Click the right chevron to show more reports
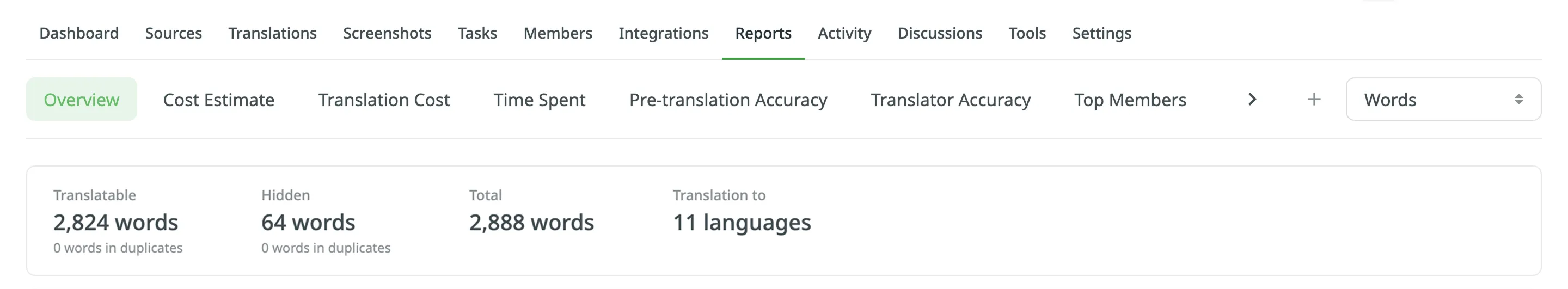 tap(1252, 99)
